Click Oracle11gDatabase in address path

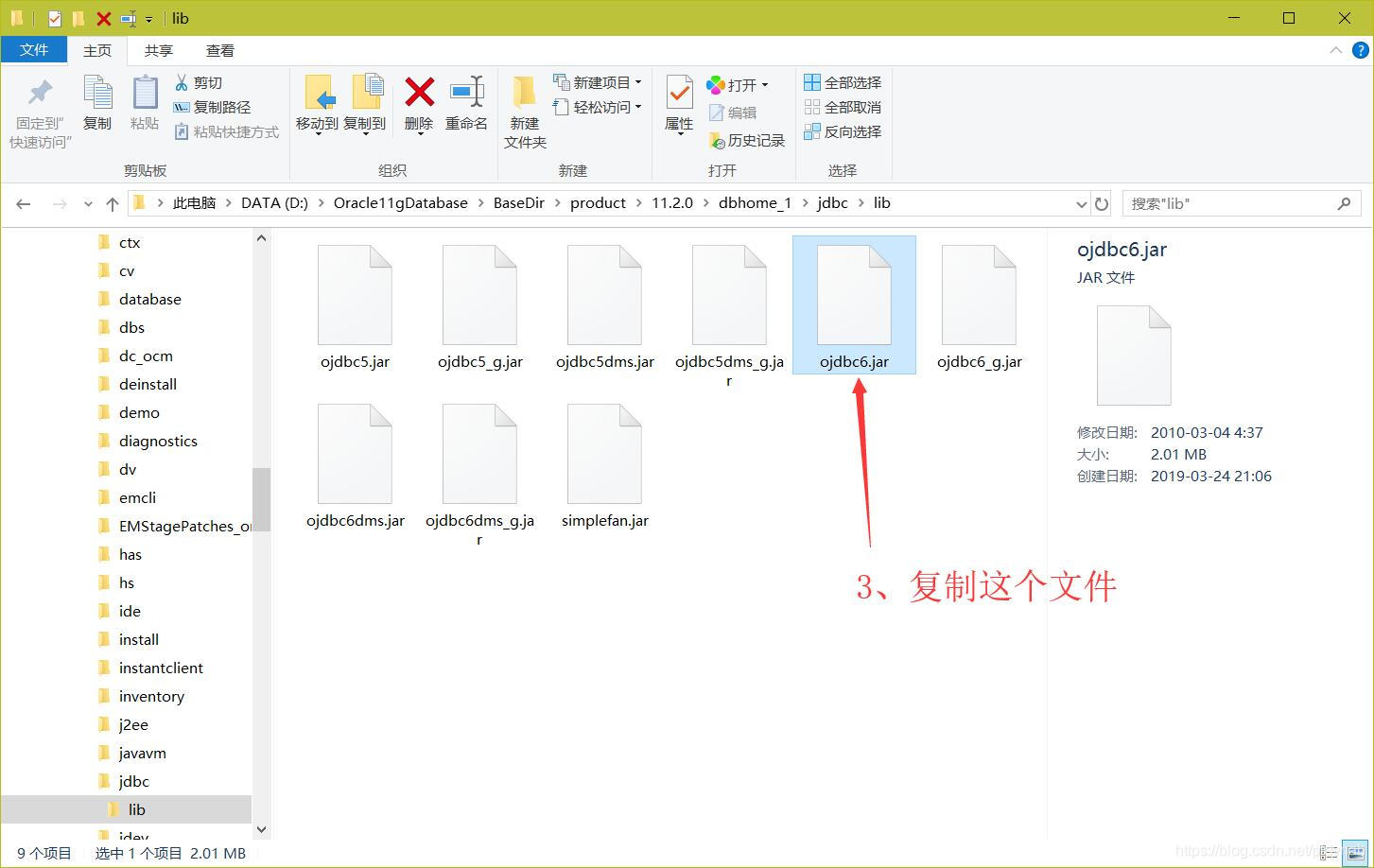[400, 203]
